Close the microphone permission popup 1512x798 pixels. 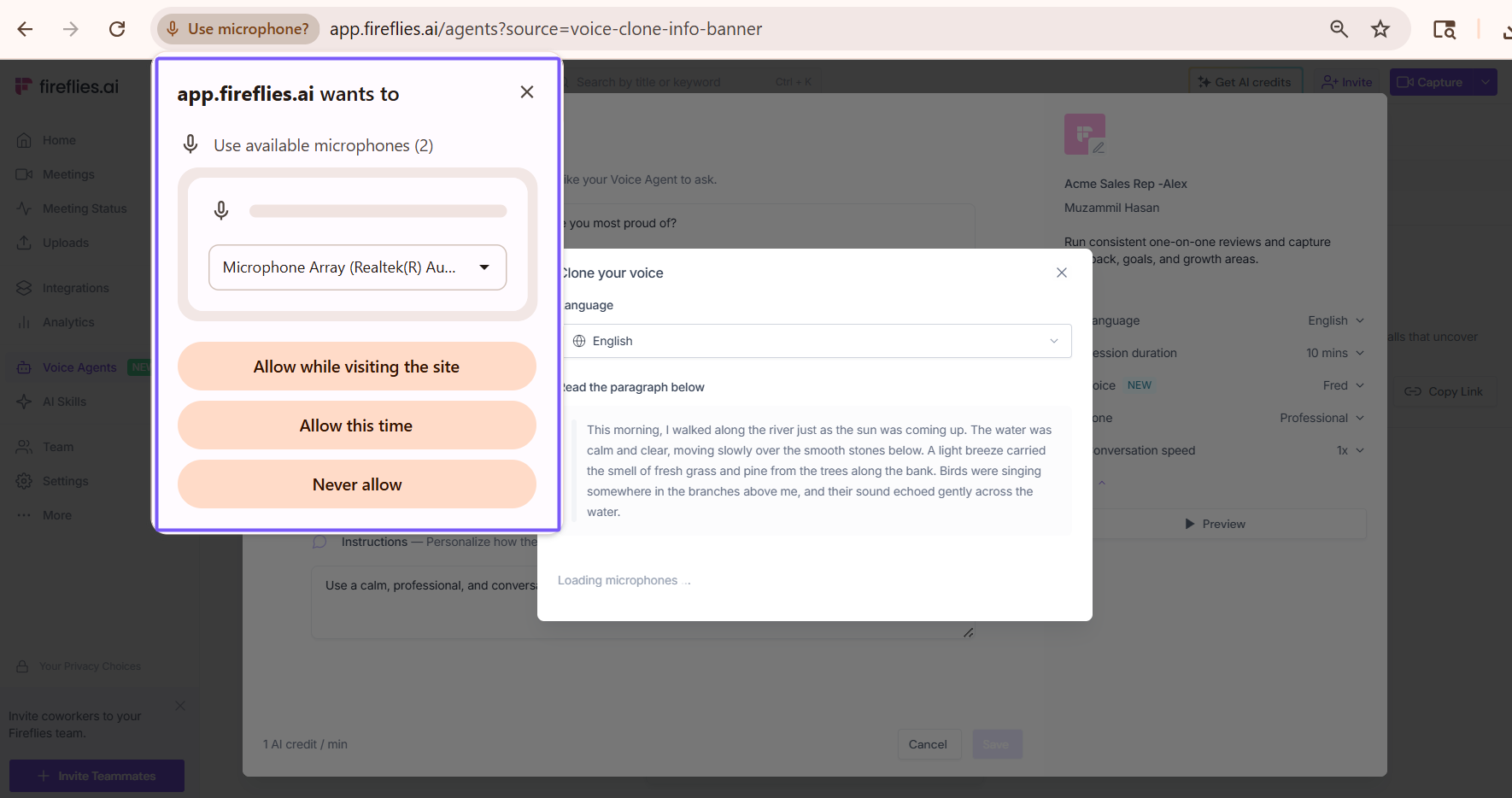(x=527, y=91)
